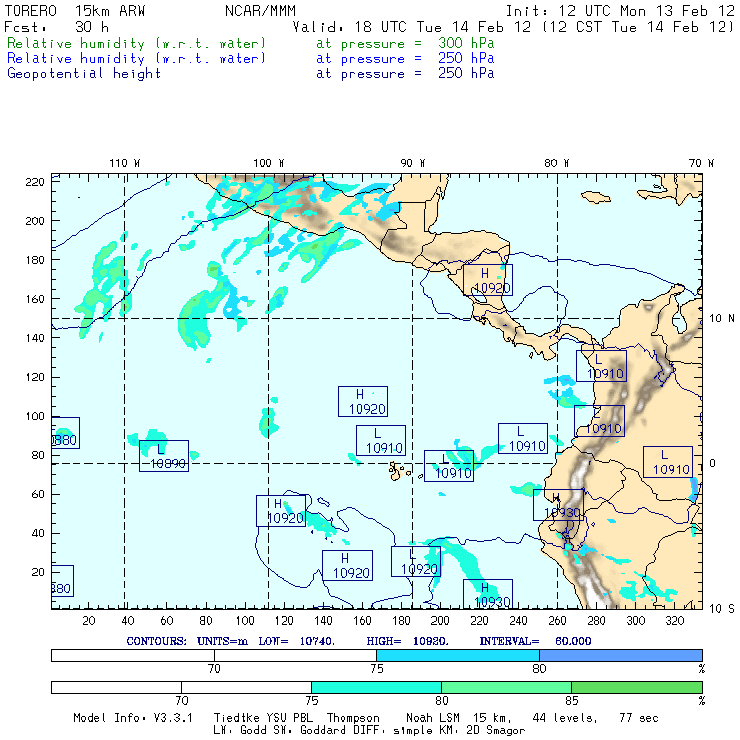740x740 pixels.
Task: Click the '85' tick label under lower color bar
Action: (x=572, y=701)
